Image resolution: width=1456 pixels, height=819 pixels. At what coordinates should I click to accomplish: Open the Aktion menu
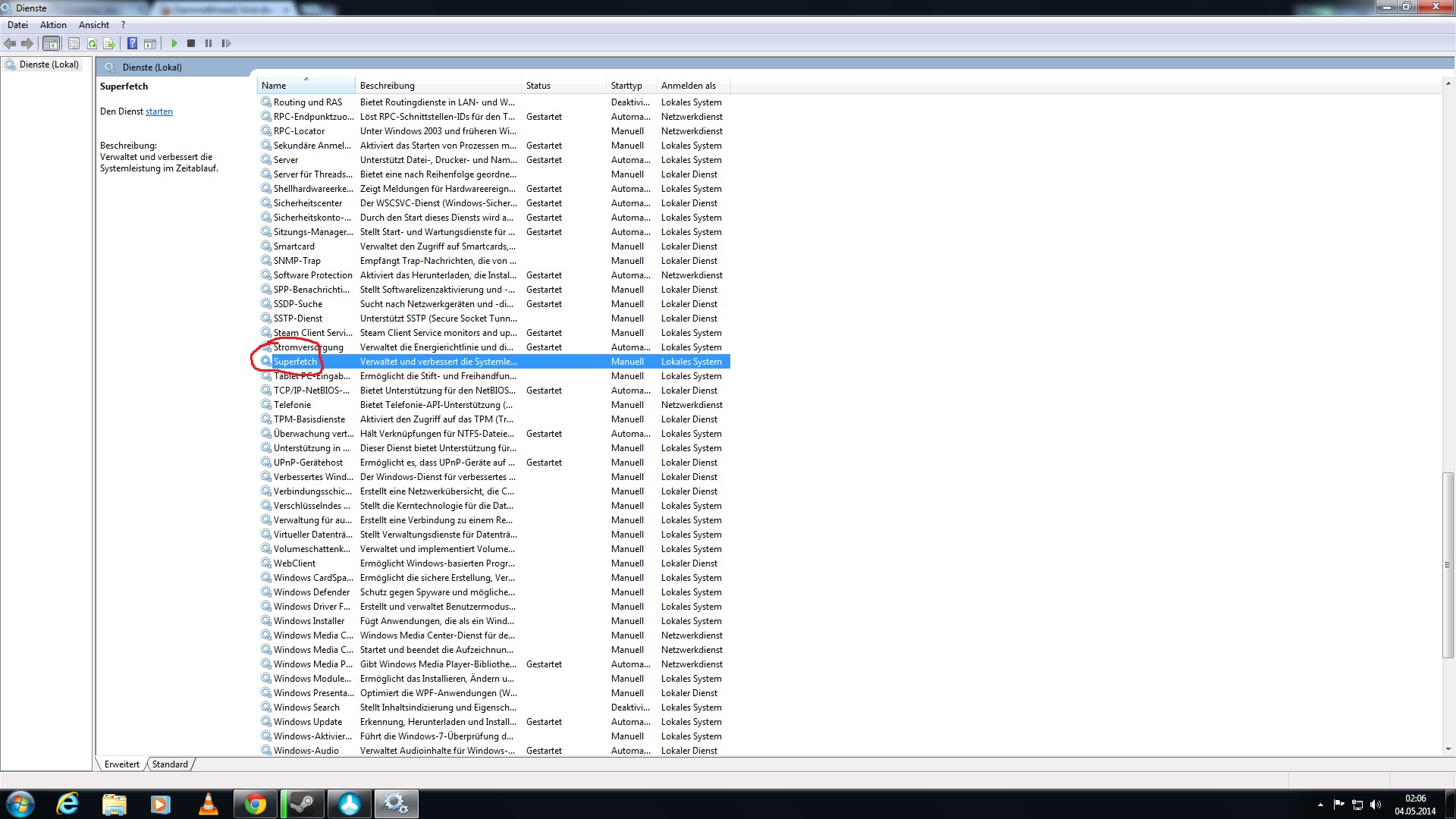53,25
